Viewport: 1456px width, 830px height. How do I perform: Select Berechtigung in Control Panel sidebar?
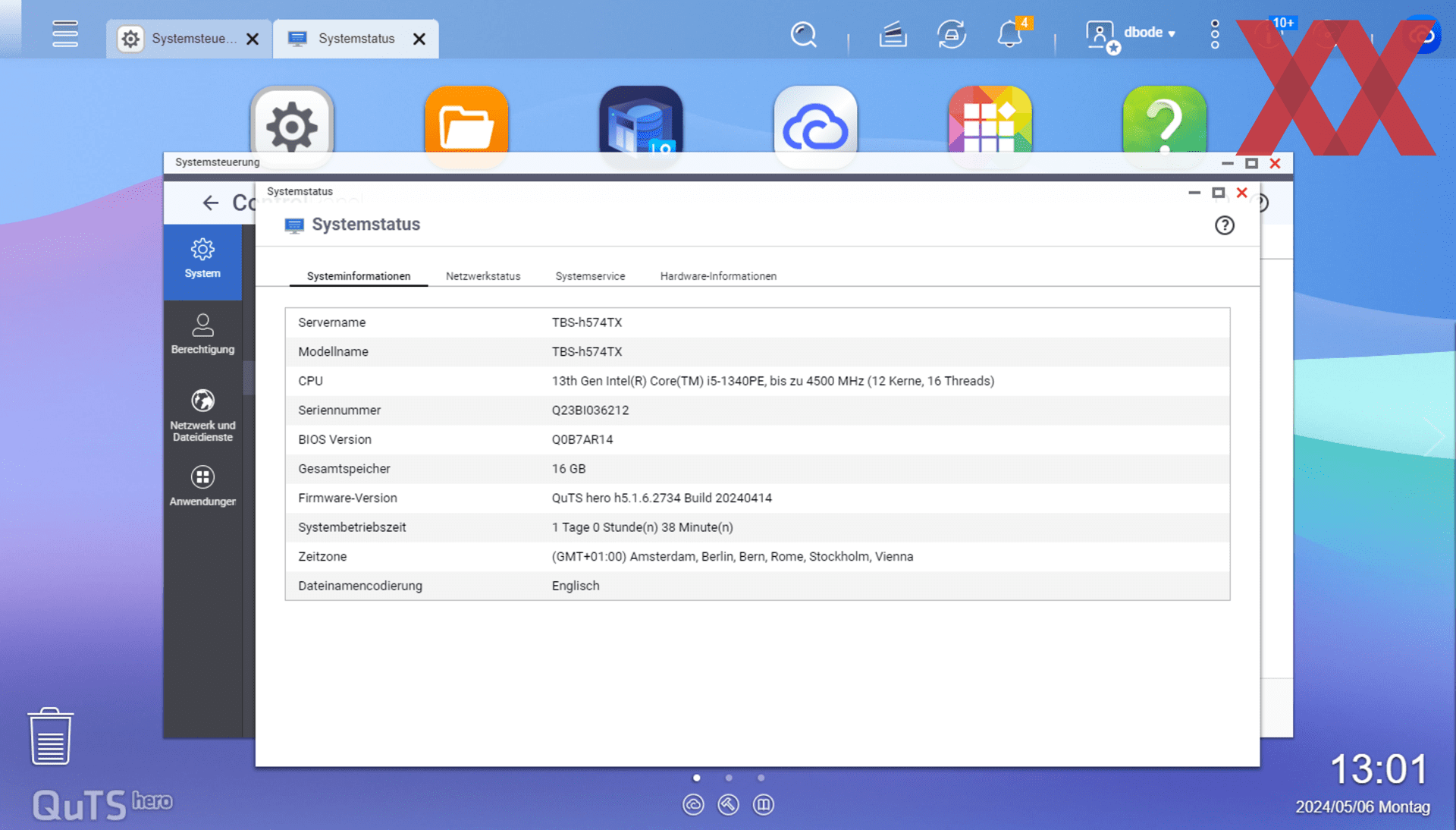point(202,335)
